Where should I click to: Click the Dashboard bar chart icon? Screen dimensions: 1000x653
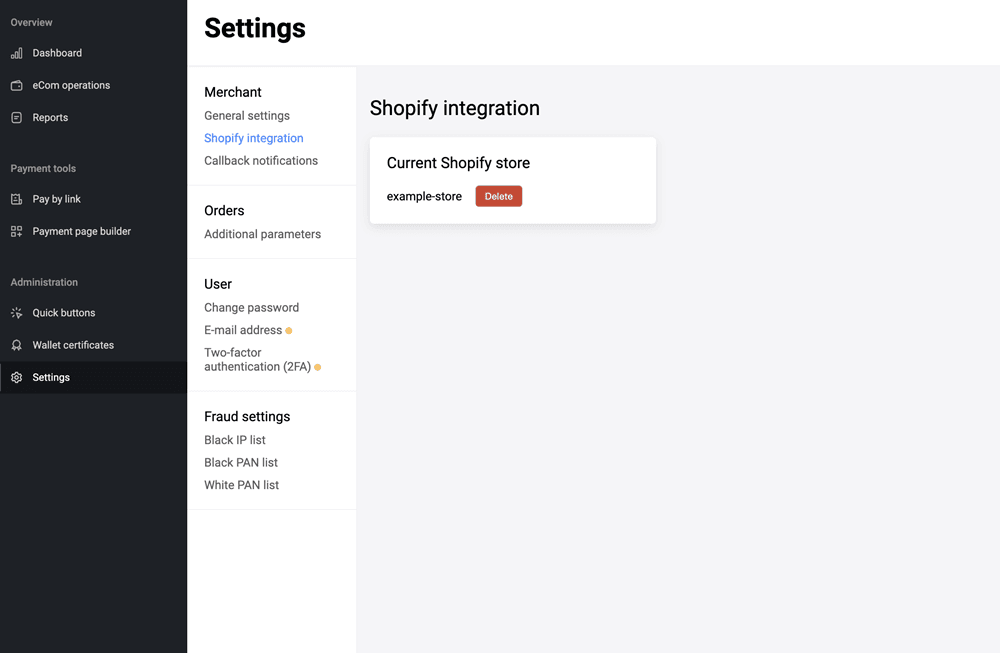[x=16, y=53]
